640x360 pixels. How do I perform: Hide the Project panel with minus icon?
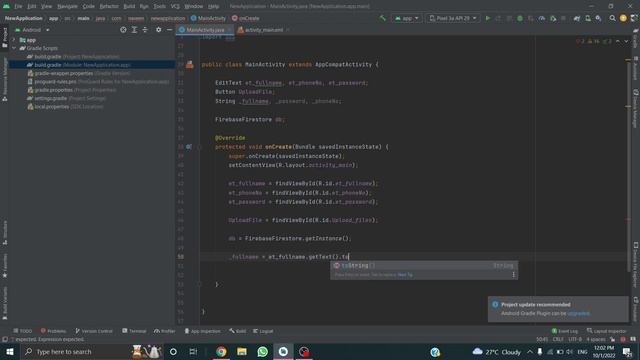(169, 30)
